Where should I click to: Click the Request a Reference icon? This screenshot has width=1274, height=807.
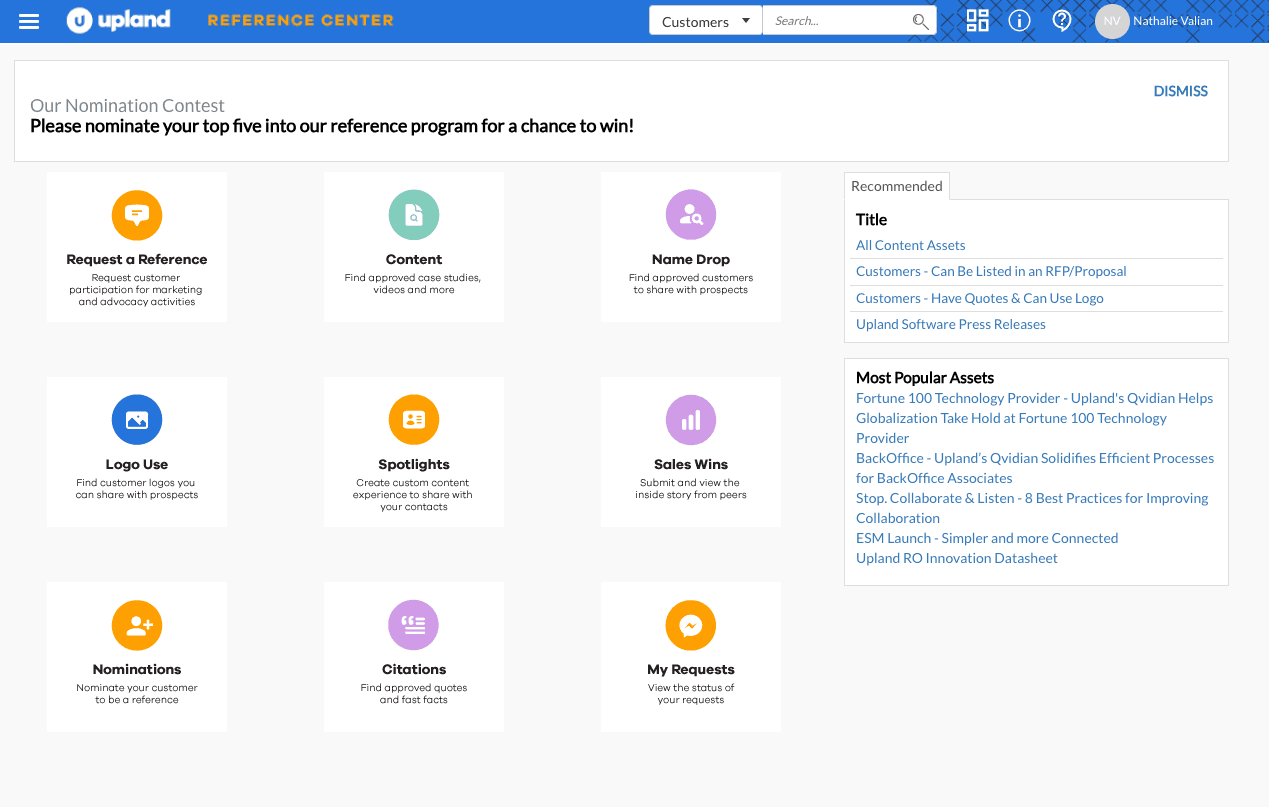coord(137,215)
